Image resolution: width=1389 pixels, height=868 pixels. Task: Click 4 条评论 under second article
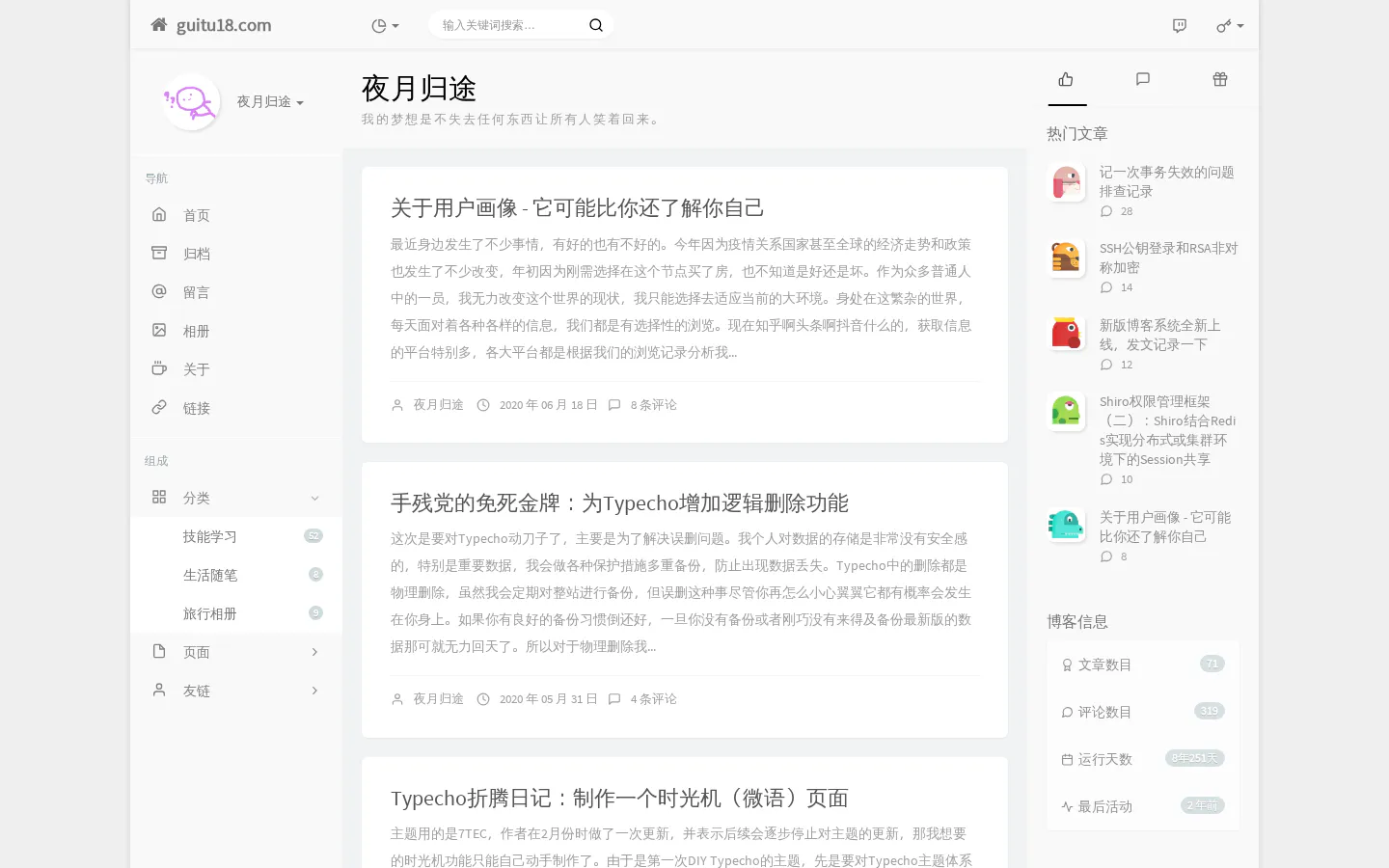[x=653, y=699]
